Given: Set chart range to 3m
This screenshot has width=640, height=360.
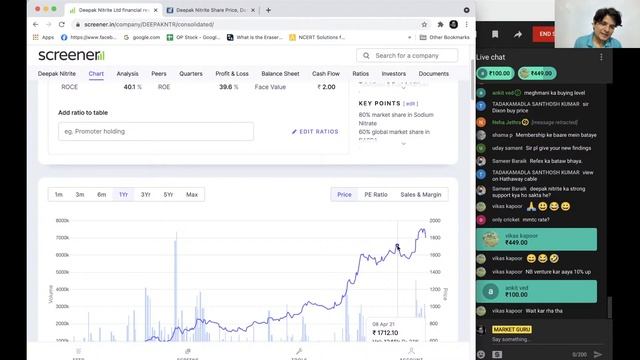Looking at the screenshot, I should (80, 195).
